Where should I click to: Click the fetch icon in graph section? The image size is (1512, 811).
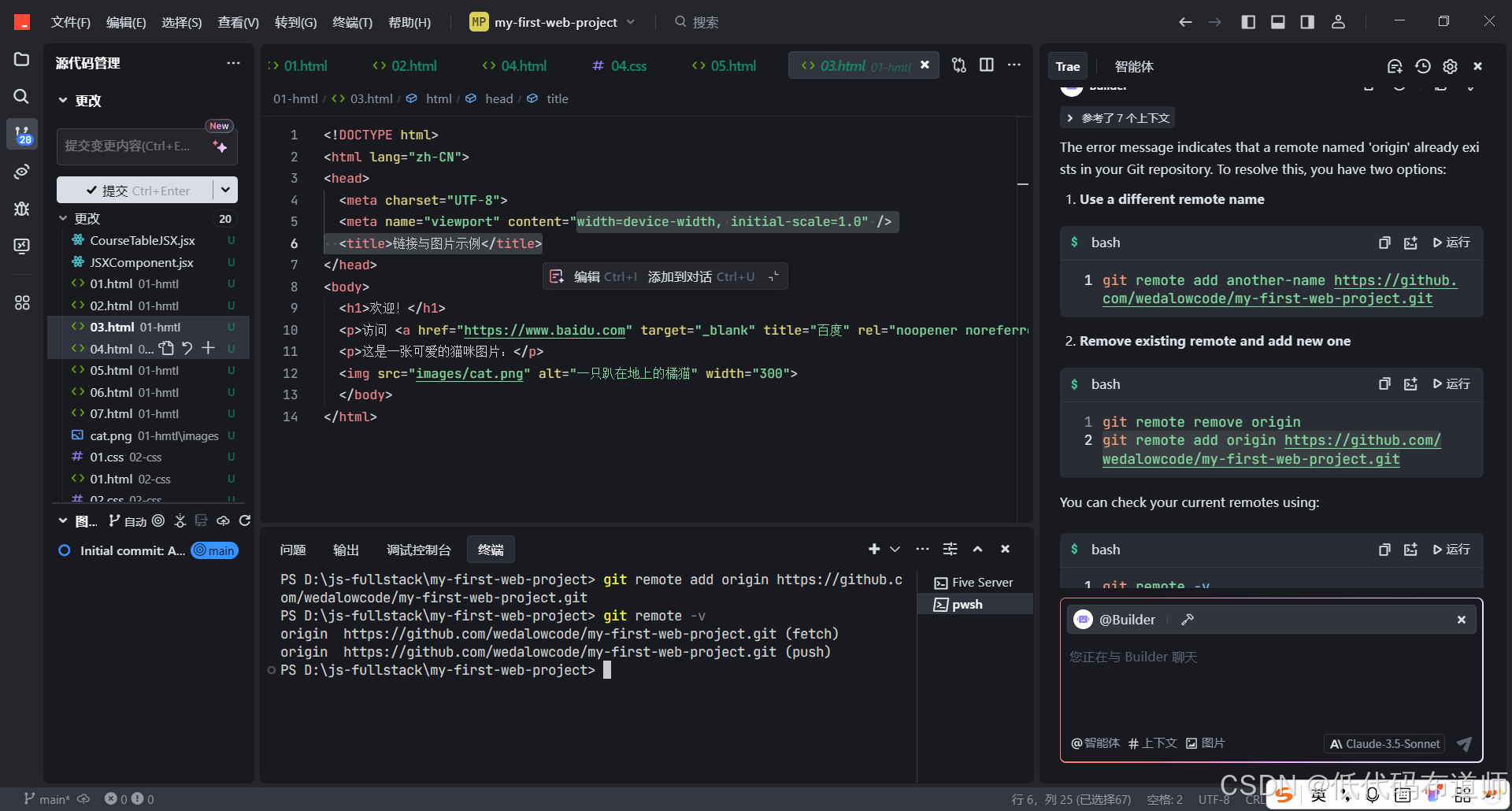click(180, 520)
